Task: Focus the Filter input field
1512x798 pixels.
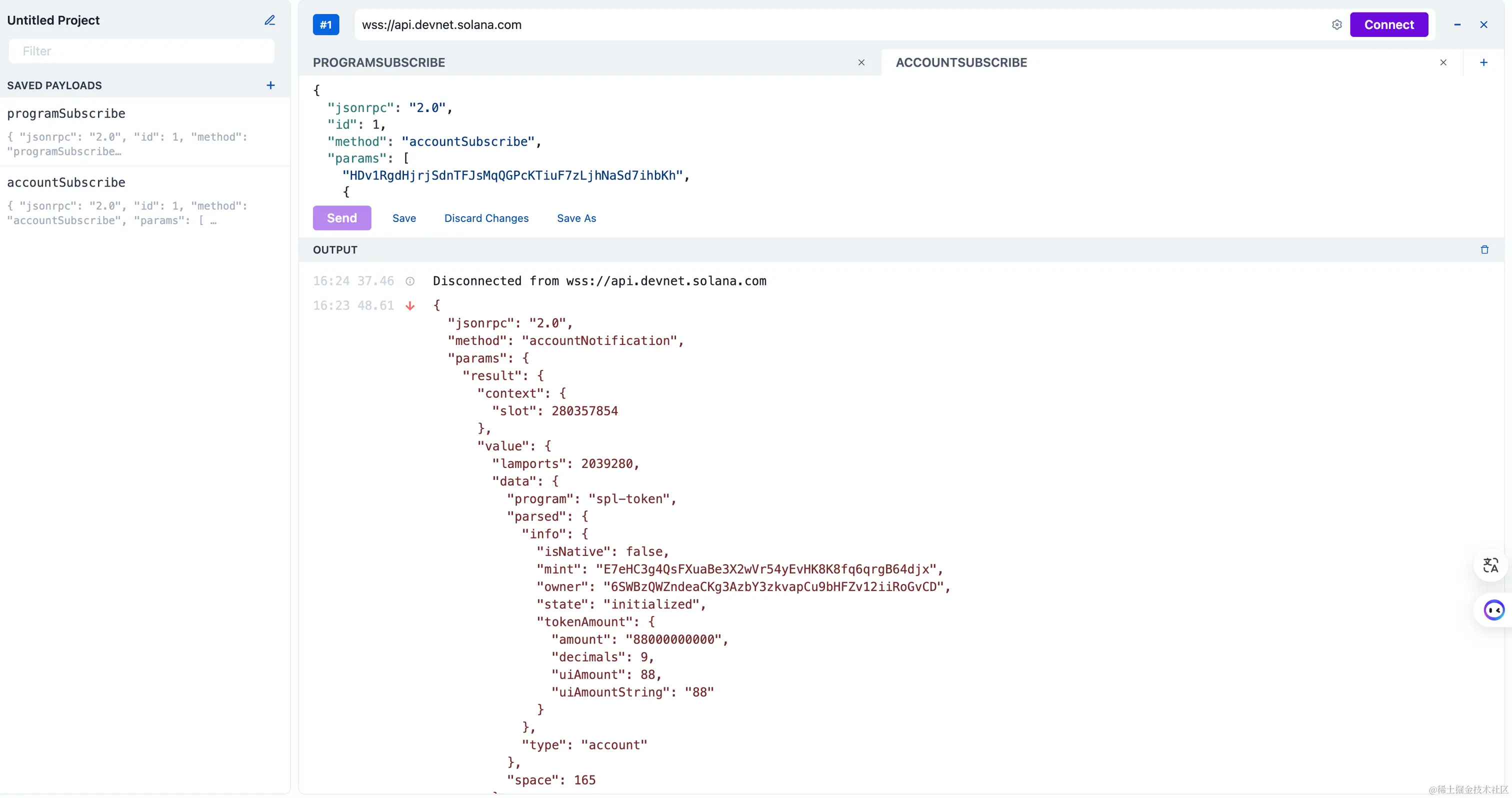Action: (141, 51)
